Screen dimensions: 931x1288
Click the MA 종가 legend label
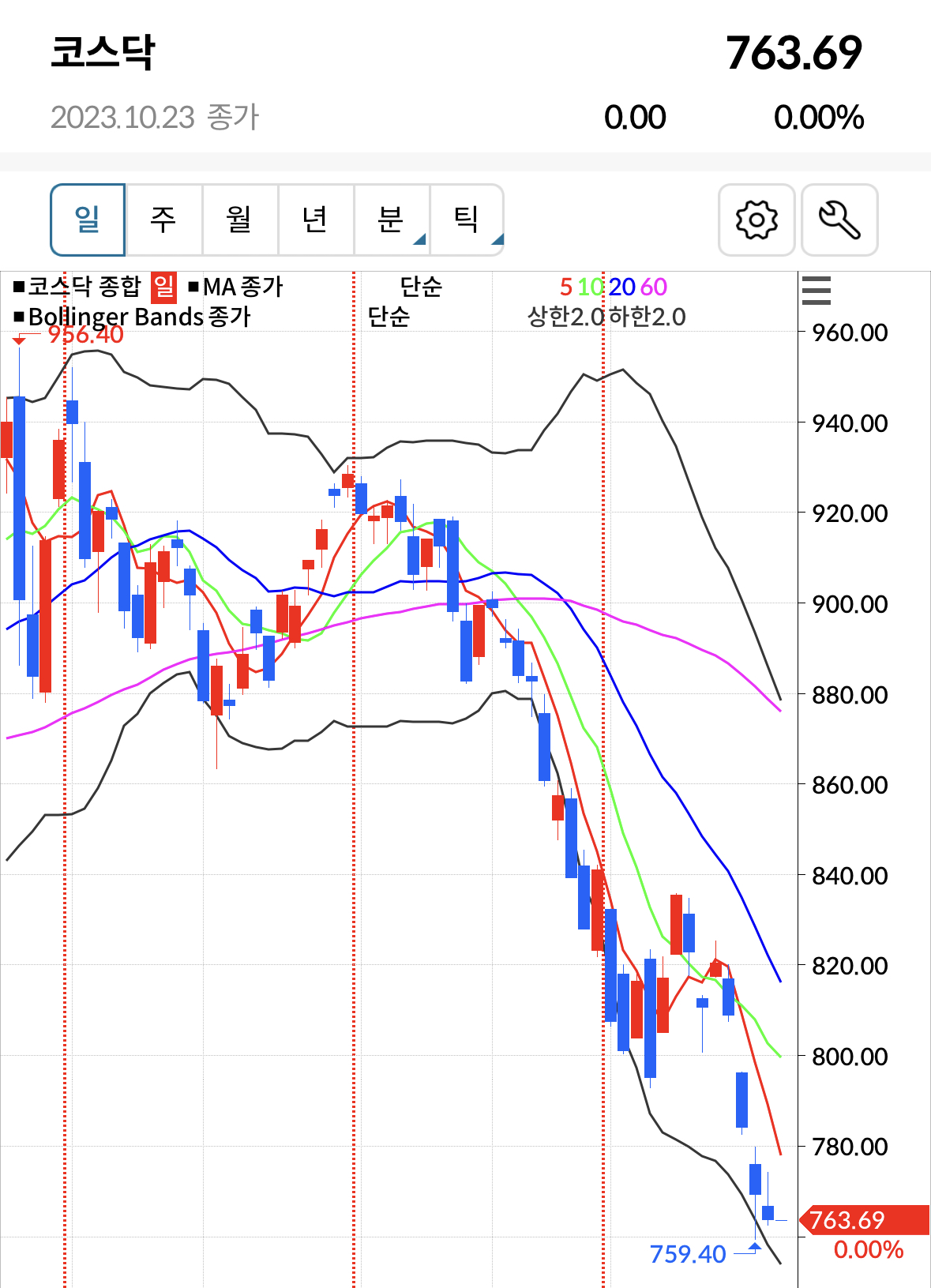[242, 287]
